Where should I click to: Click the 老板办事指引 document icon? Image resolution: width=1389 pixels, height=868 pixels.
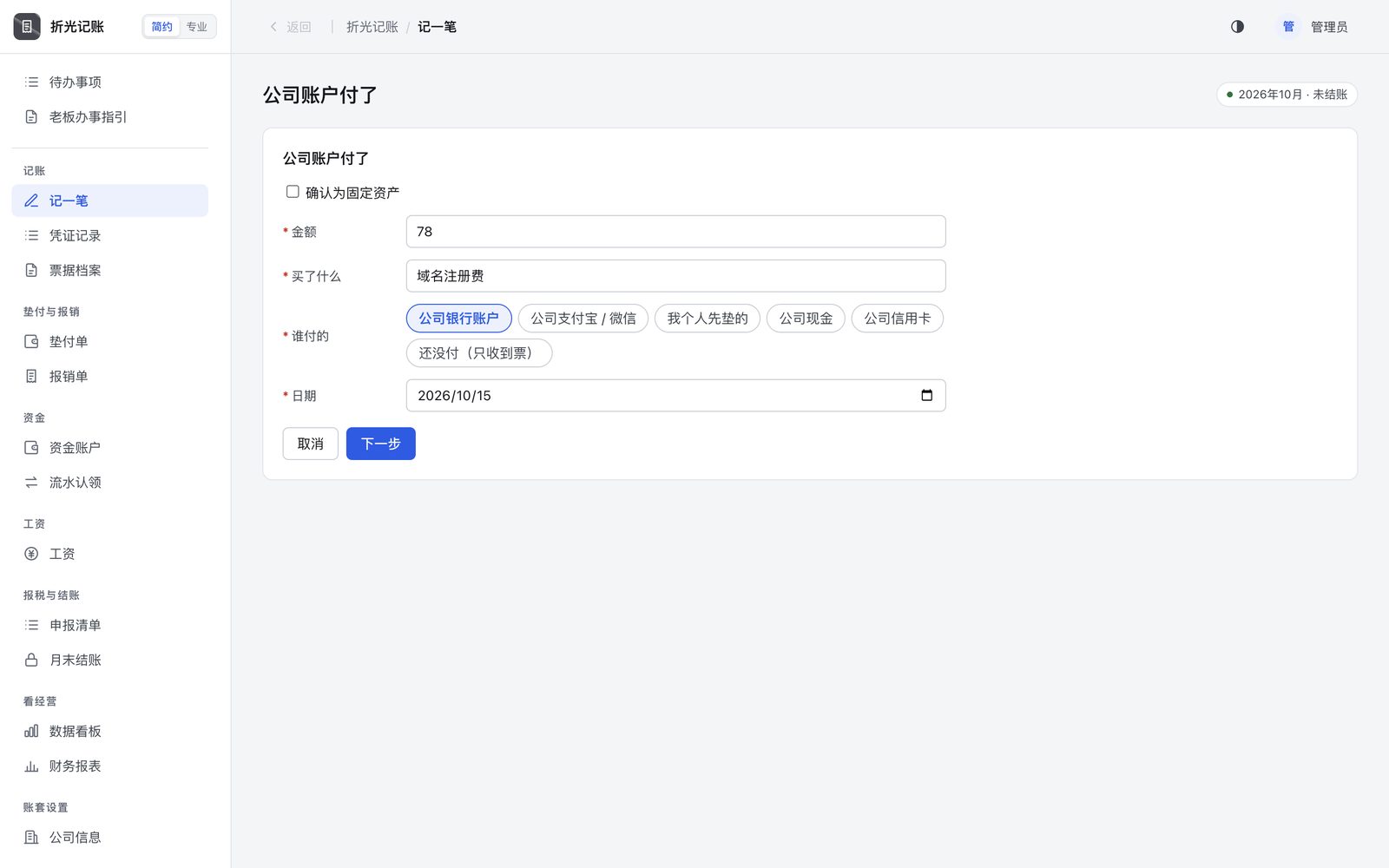click(31, 117)
